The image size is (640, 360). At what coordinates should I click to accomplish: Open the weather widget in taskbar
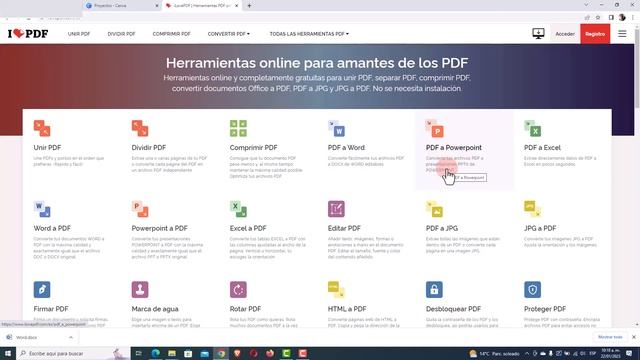[494, 353]
